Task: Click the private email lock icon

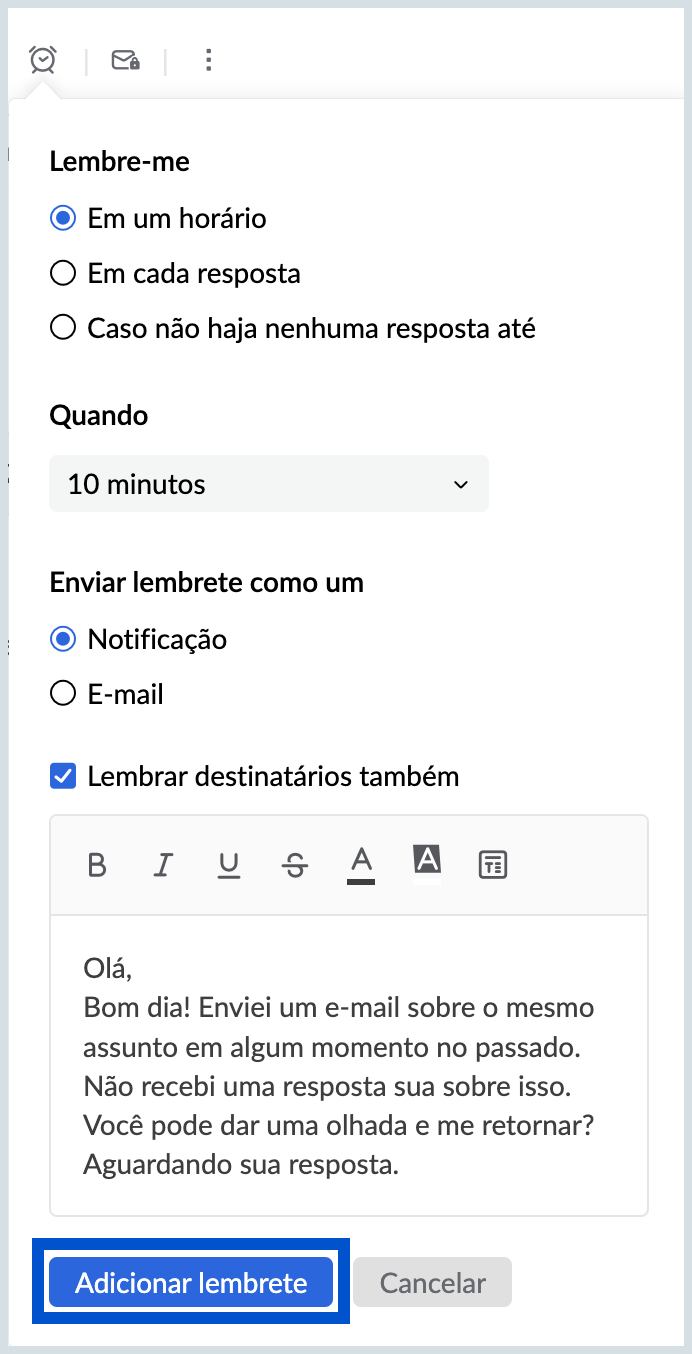Action: click(x=124, y=59)
